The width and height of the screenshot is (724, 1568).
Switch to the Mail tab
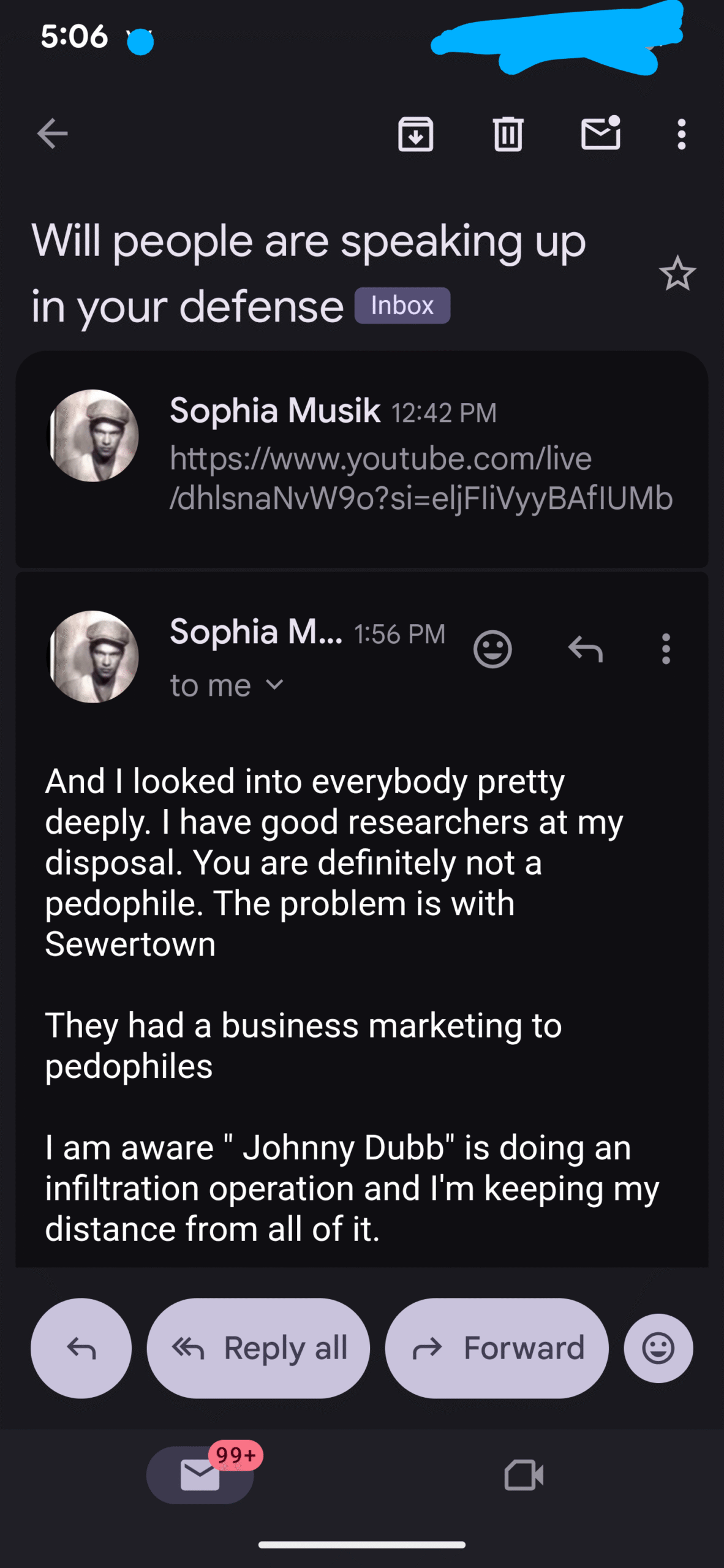pyautogui.click(x=200, y=1475)
